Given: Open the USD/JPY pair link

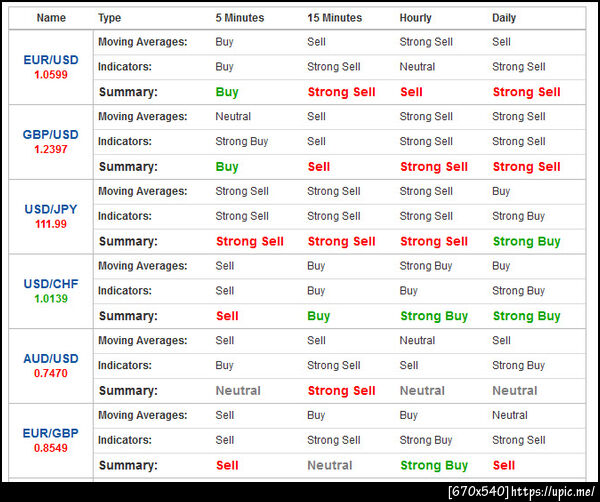Looking at the screenshot, I should click(x=51, y=209).
